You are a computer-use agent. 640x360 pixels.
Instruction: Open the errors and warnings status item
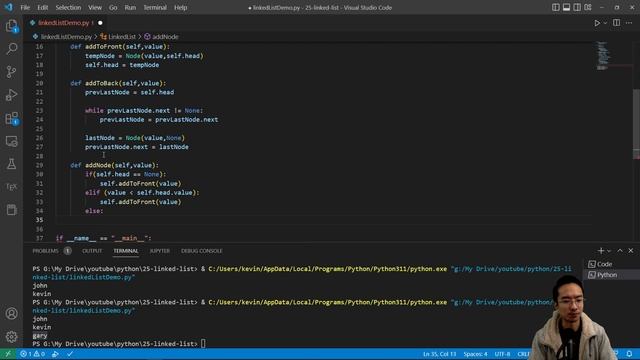click(33, 354)
